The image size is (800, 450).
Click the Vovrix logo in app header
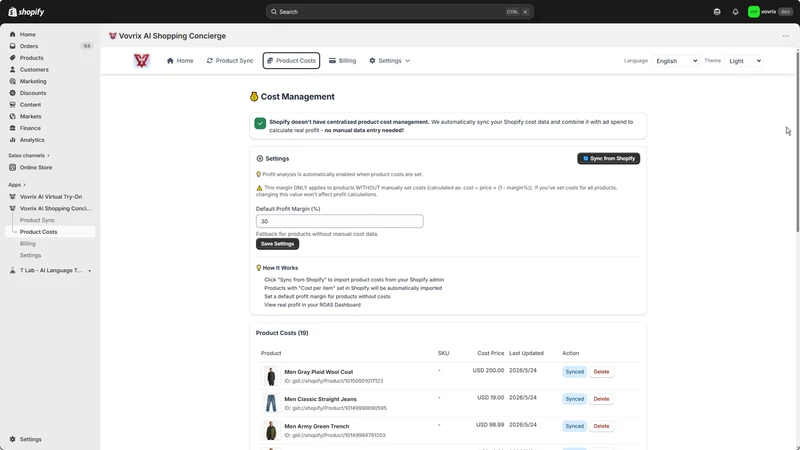point(141,61)
